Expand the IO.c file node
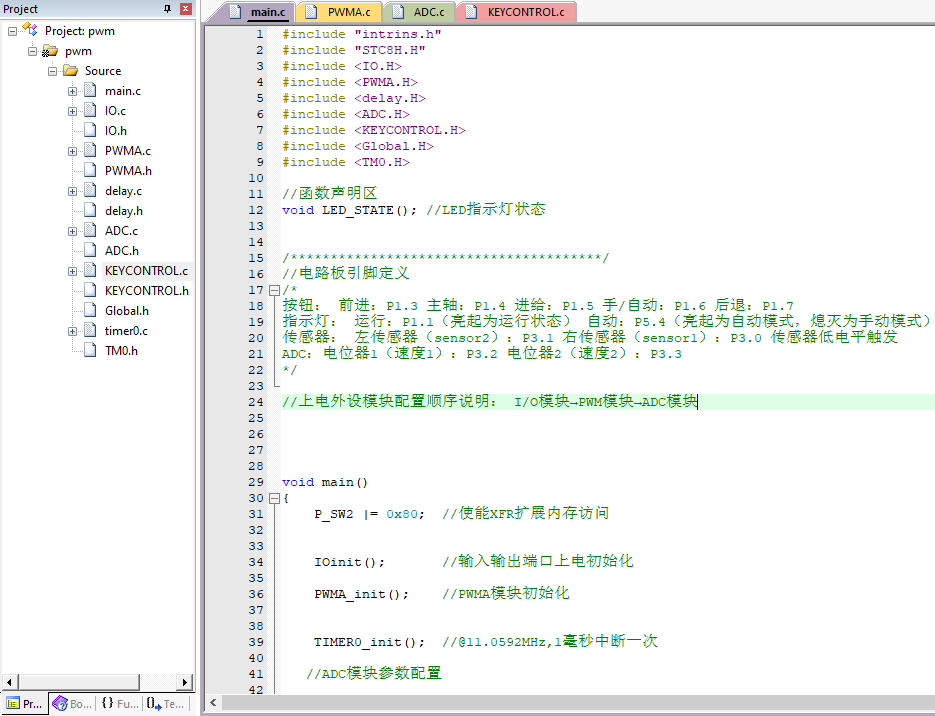This screenshot has width=935, height=716. [72, 111]
